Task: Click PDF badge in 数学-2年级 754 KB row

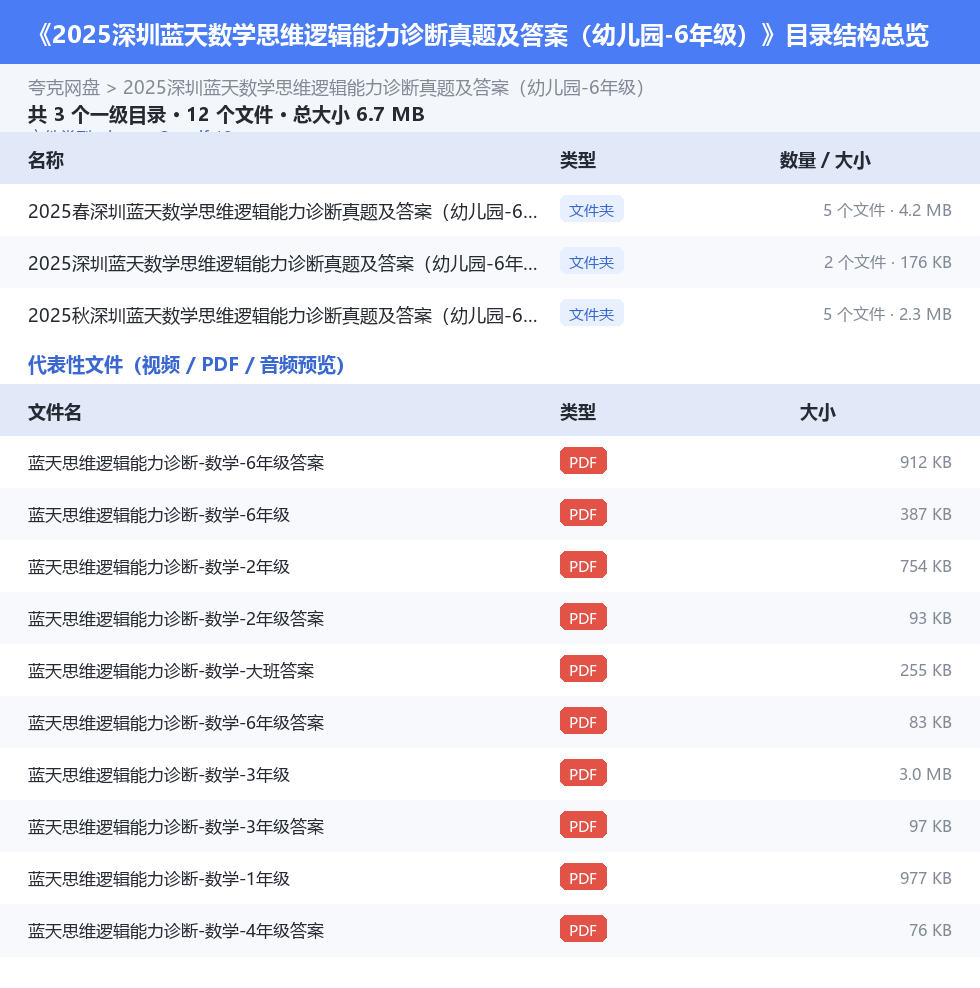Action: pyautogui.click(x=583, y=565)
